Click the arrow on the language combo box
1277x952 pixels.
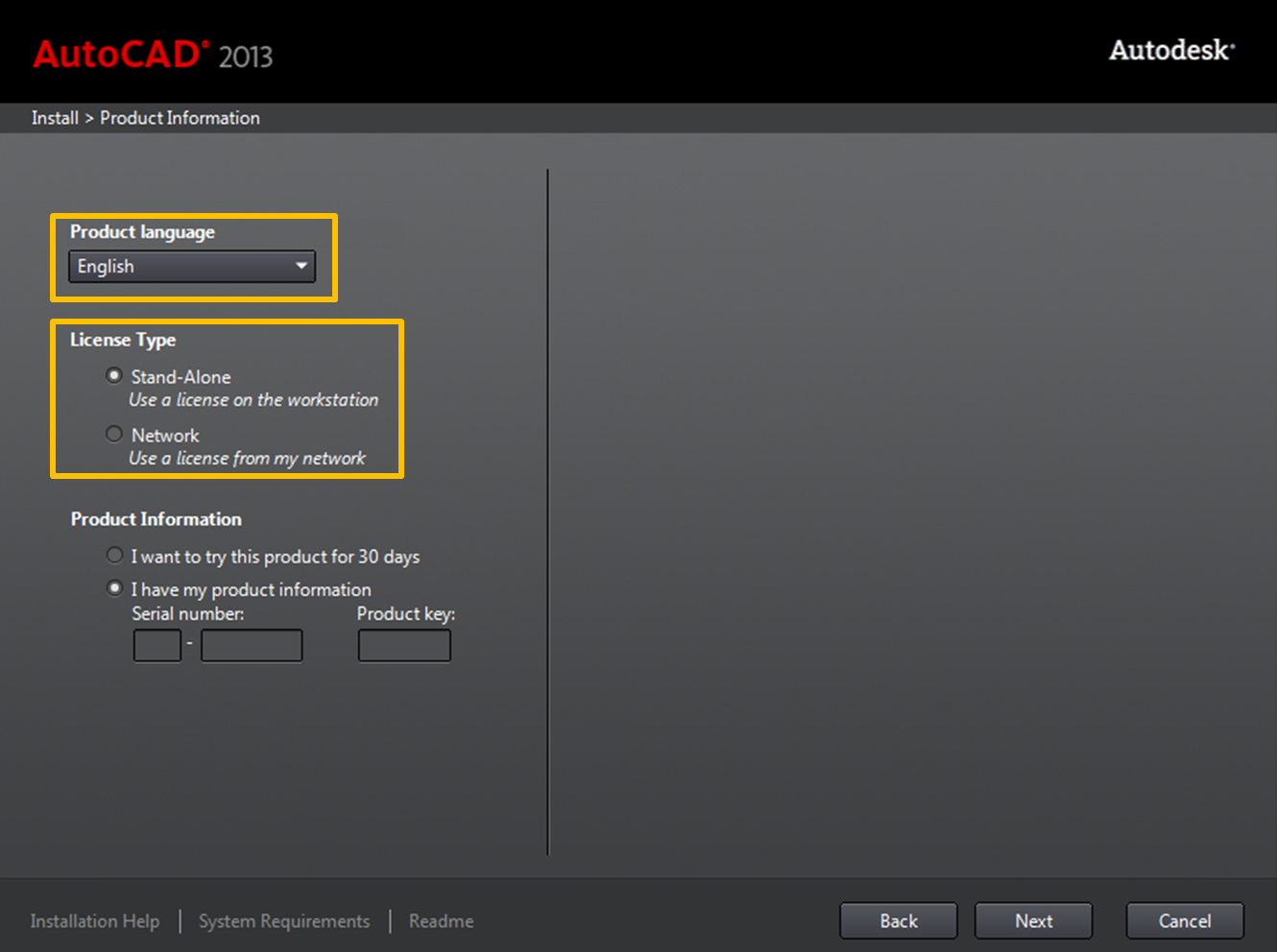[301, 266]
